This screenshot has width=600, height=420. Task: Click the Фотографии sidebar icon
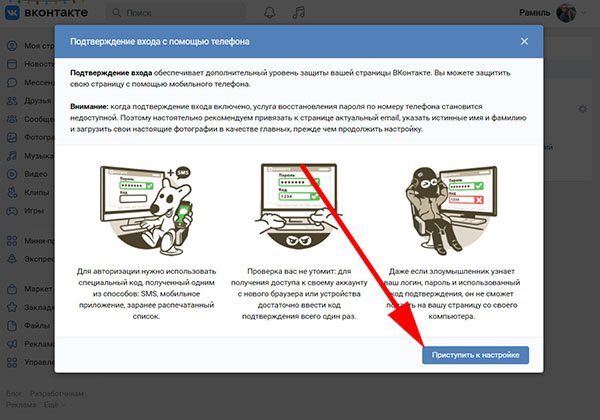(12, 137)
